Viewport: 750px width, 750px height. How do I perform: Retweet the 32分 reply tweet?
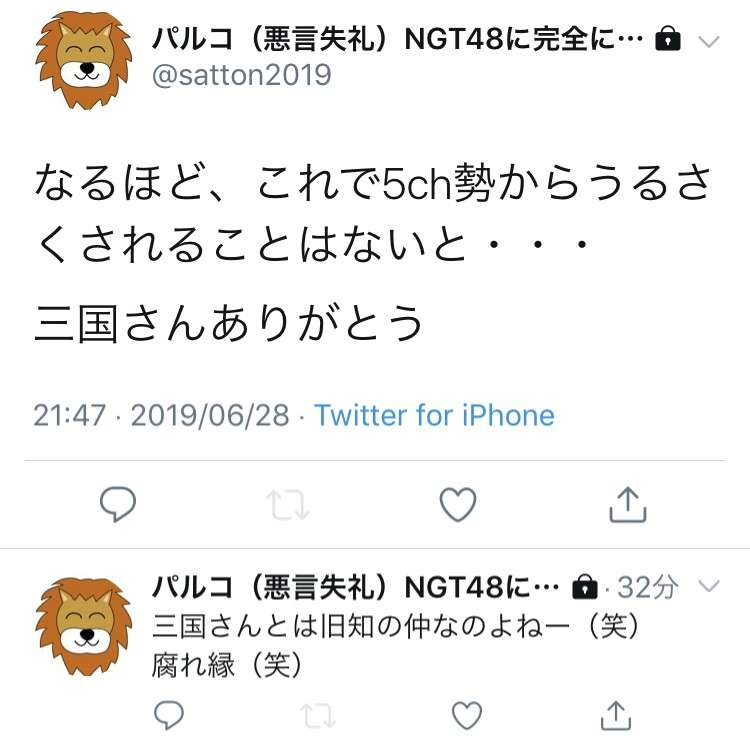318,716
